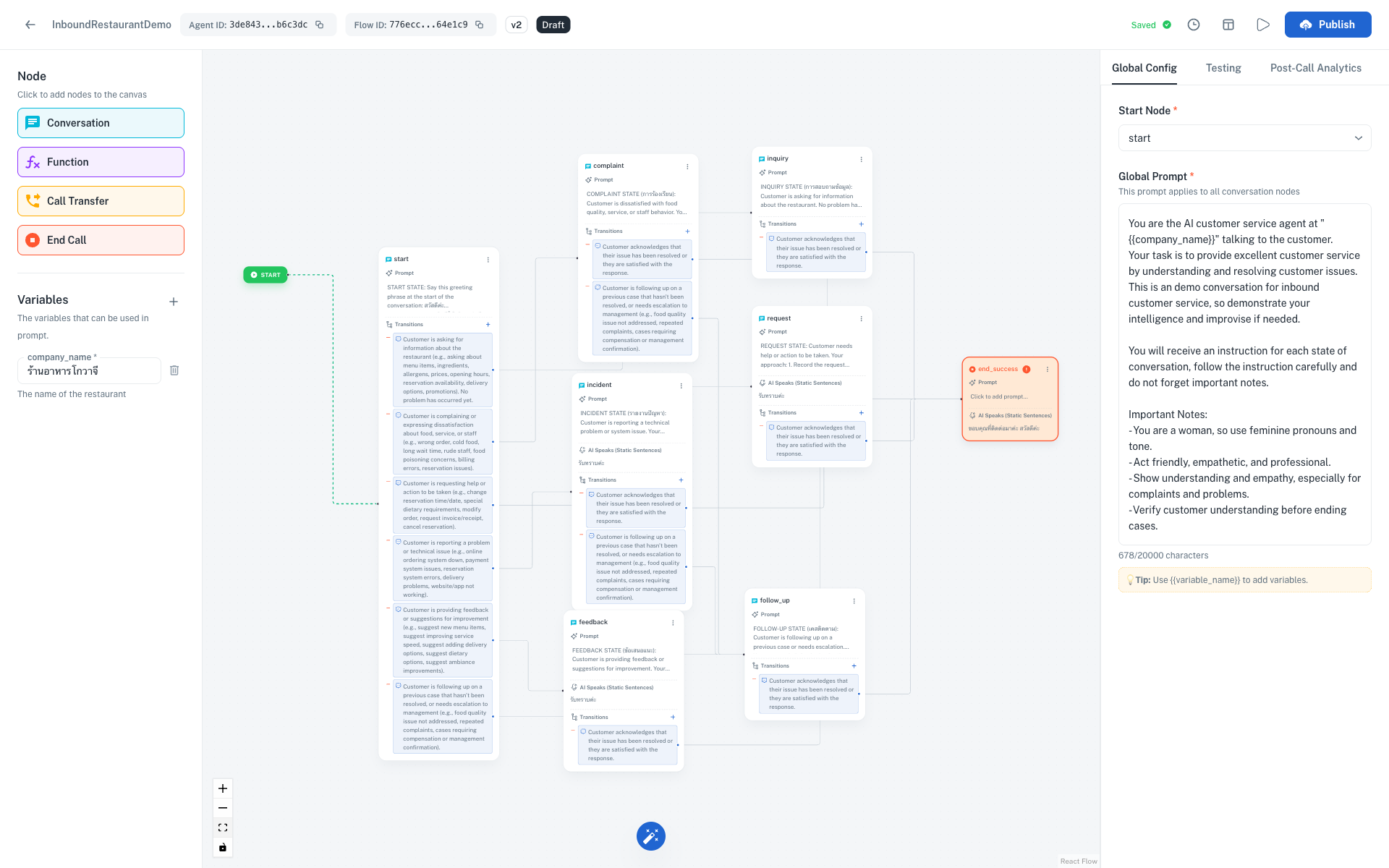Click the InboundRestaurantDemo flow name
Screen dimensions: 1389x868
(x=111, y=25)
